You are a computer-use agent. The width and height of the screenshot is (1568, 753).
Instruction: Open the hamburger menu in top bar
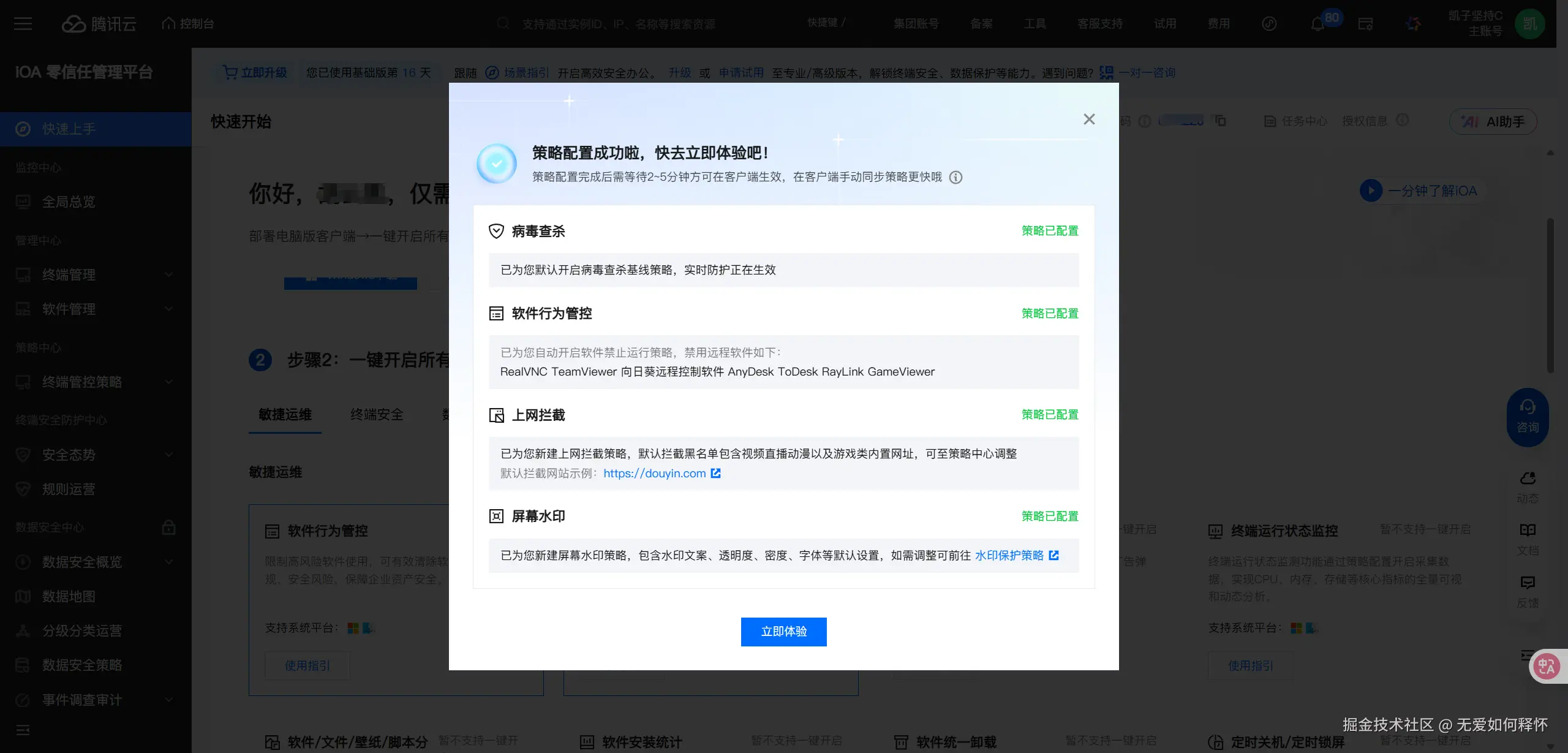coord(23,24)
